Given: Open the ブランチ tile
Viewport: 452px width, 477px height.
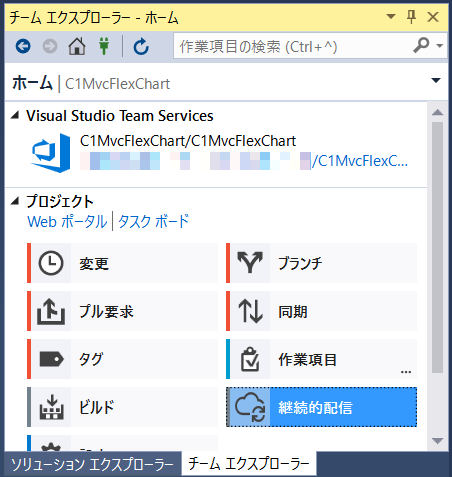Looking at the screenshot, I should 321,263.
